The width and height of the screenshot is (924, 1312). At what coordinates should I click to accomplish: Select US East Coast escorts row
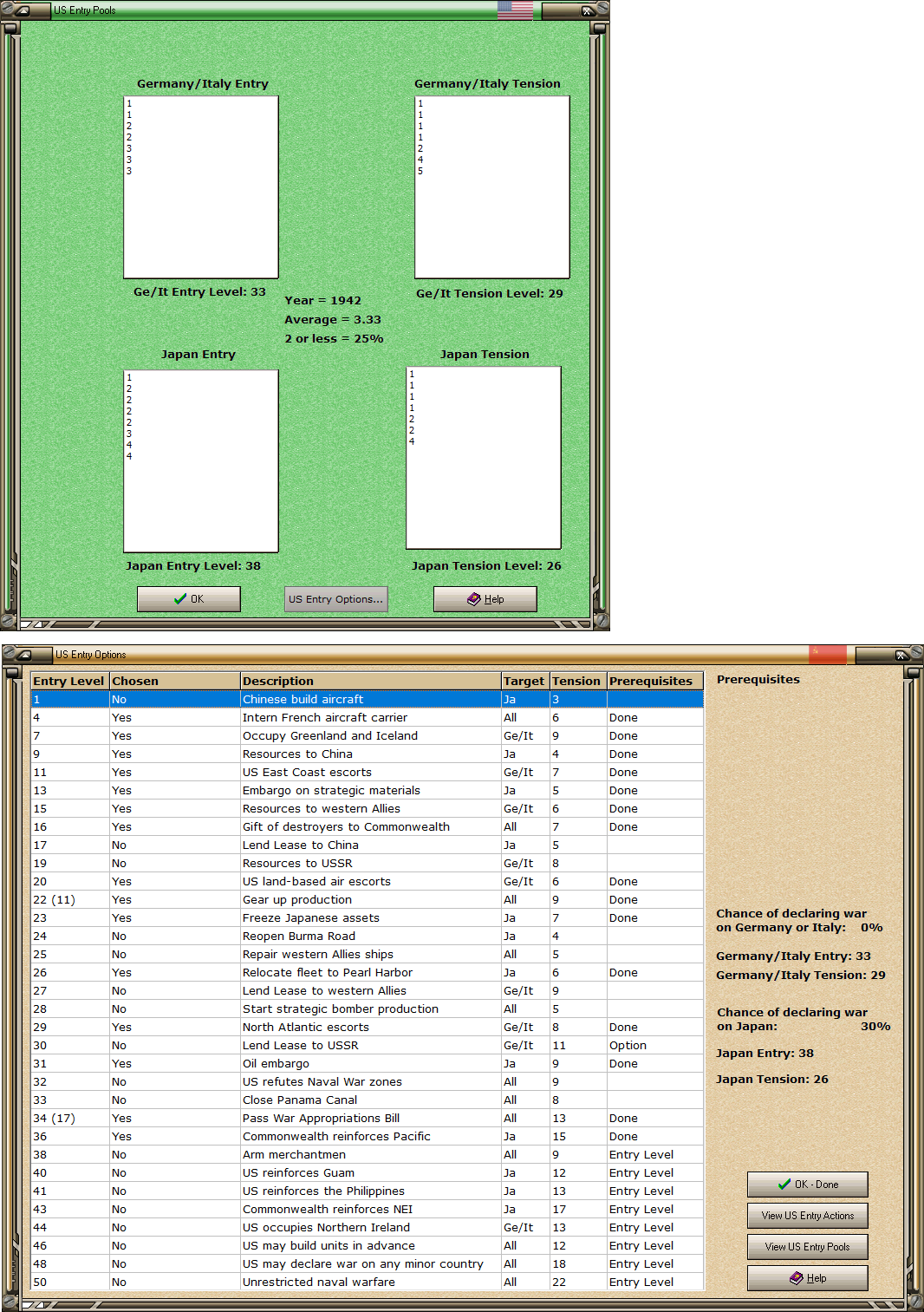(x=367, y=772)
